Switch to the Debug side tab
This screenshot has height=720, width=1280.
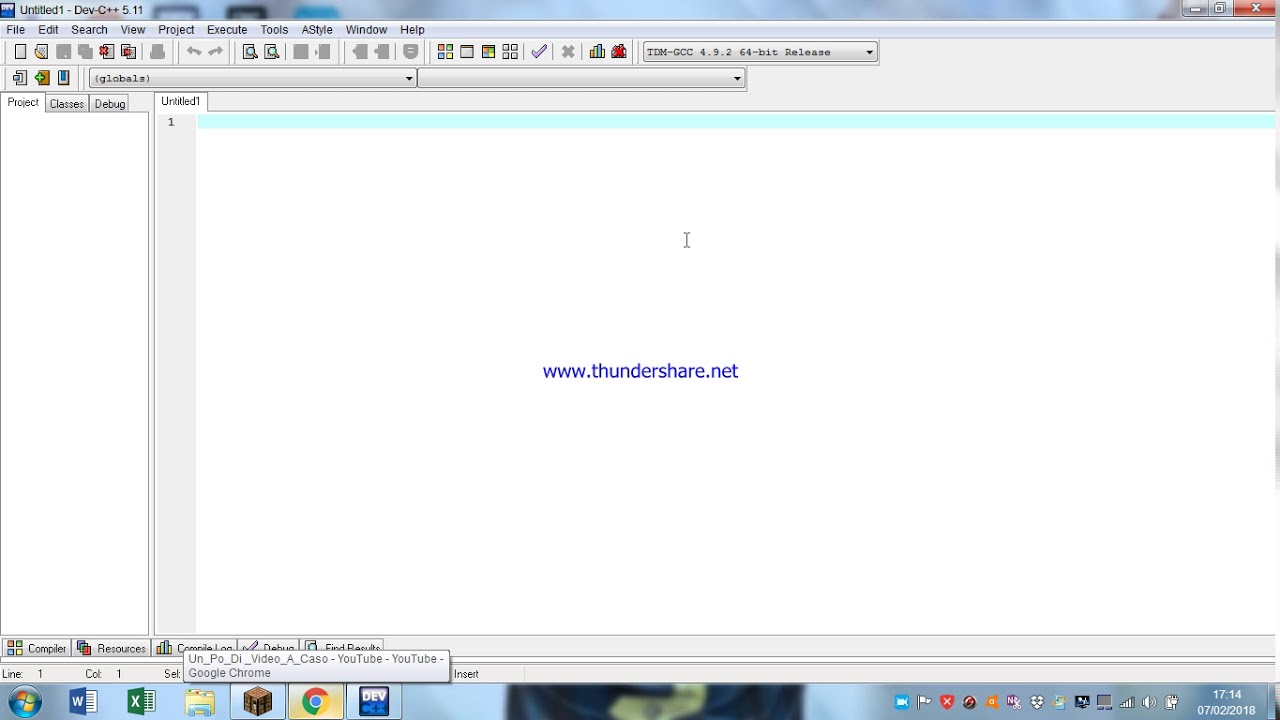pyautogui.click(x=110, y=104)
